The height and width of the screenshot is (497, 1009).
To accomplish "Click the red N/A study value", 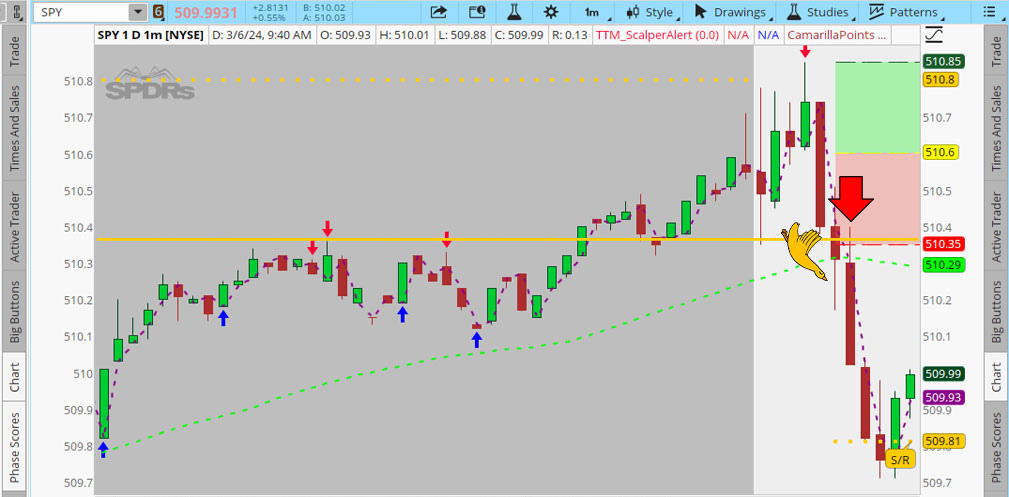I will (x=738, y=35).
